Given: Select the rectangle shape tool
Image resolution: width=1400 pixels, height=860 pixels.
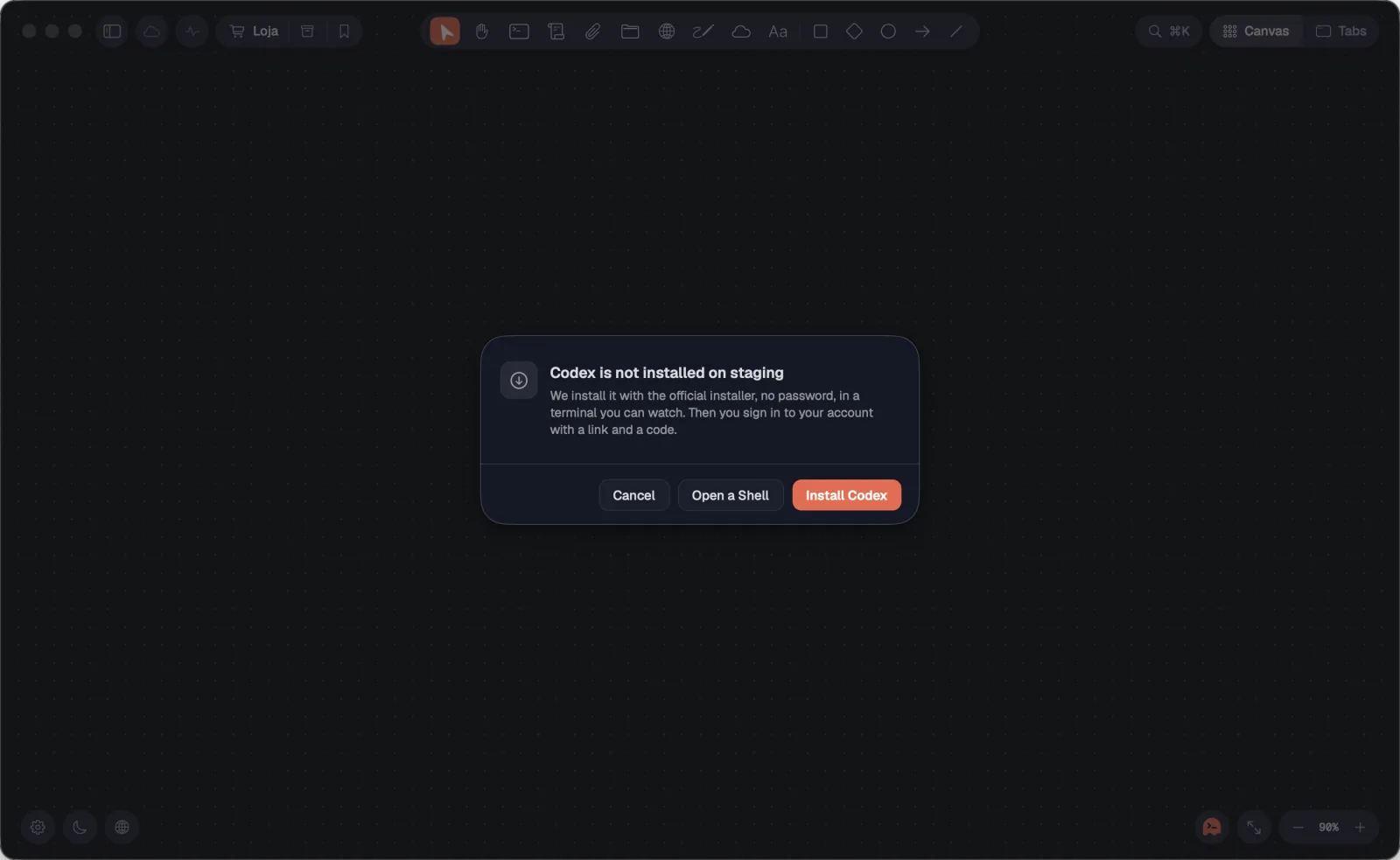Looking at the screenshot, I should (x=821, y=31).
